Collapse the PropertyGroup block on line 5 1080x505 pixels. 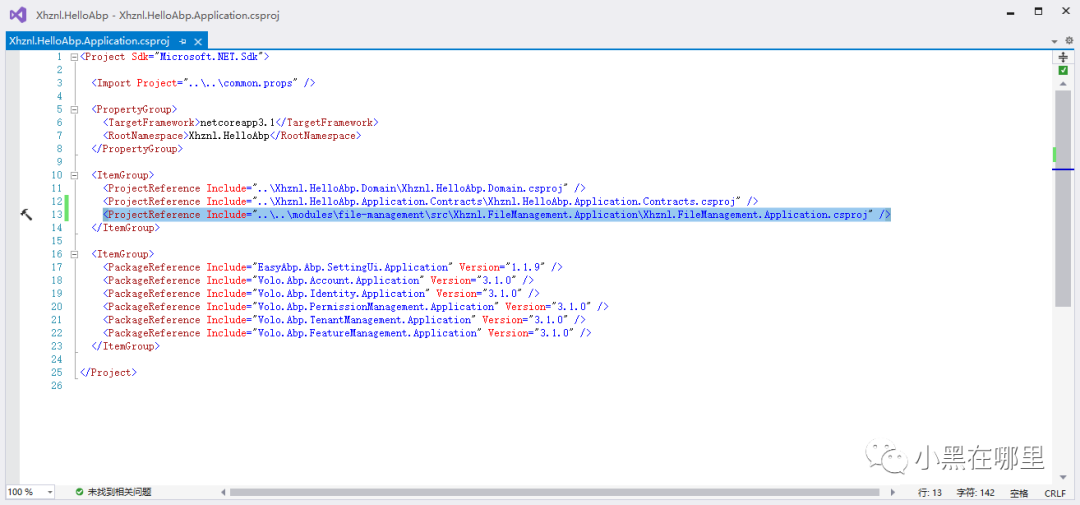pyautogui.click(x=74, y=110)
